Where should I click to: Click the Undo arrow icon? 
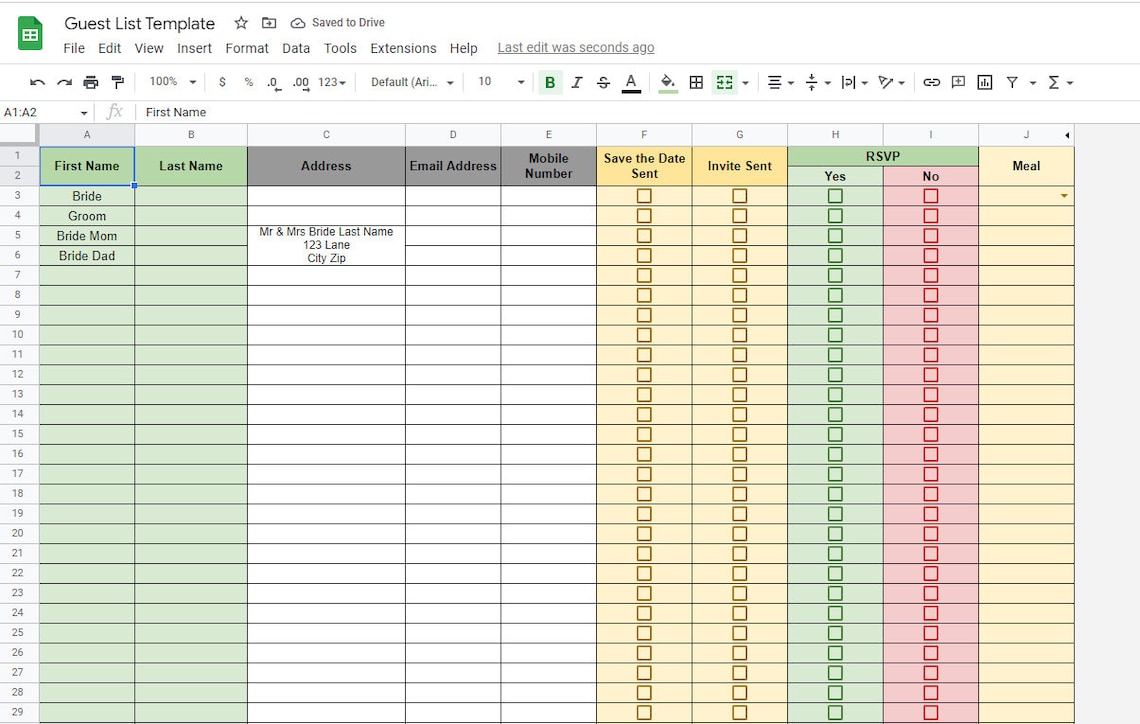tap(37, 82)
